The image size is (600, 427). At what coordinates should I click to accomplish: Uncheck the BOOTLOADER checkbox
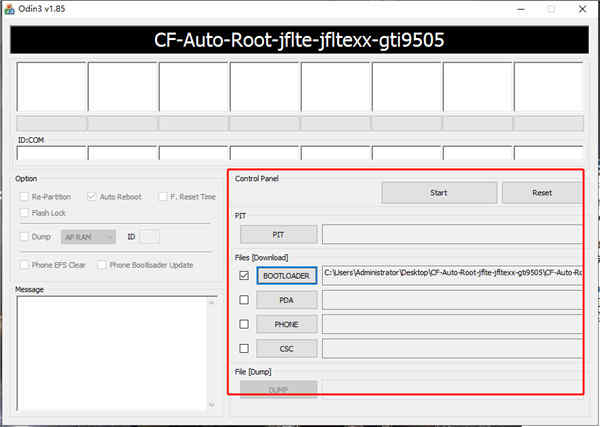click(244, 275)
